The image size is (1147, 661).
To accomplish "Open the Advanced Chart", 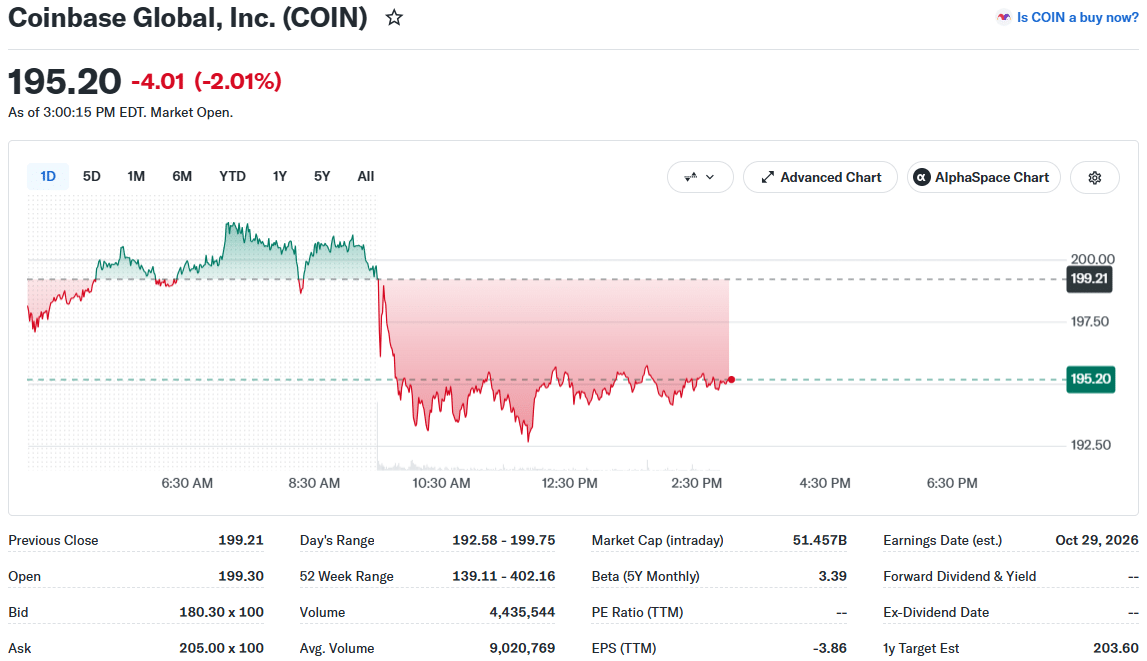I will 820,178.
